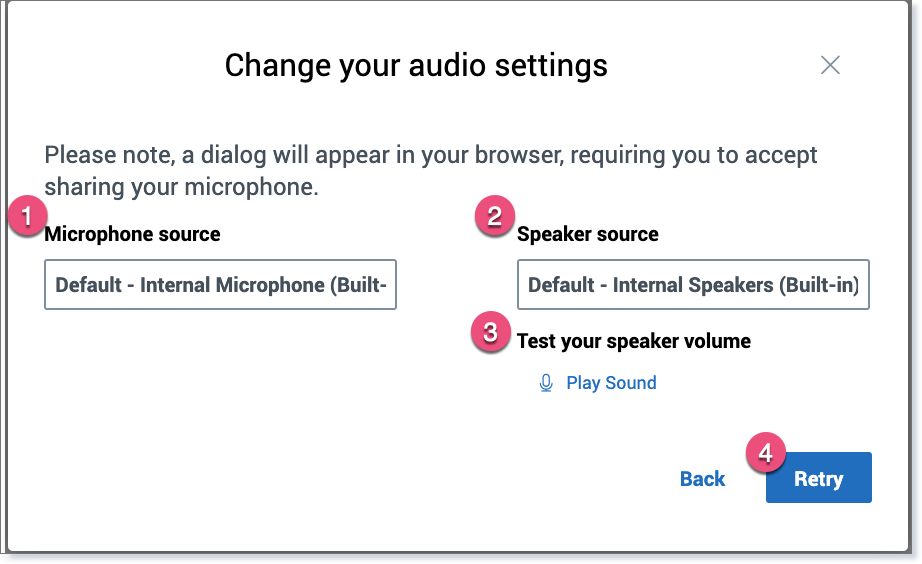
Task: Select the Default - Internal Microphone field
Action: (220, 285)
